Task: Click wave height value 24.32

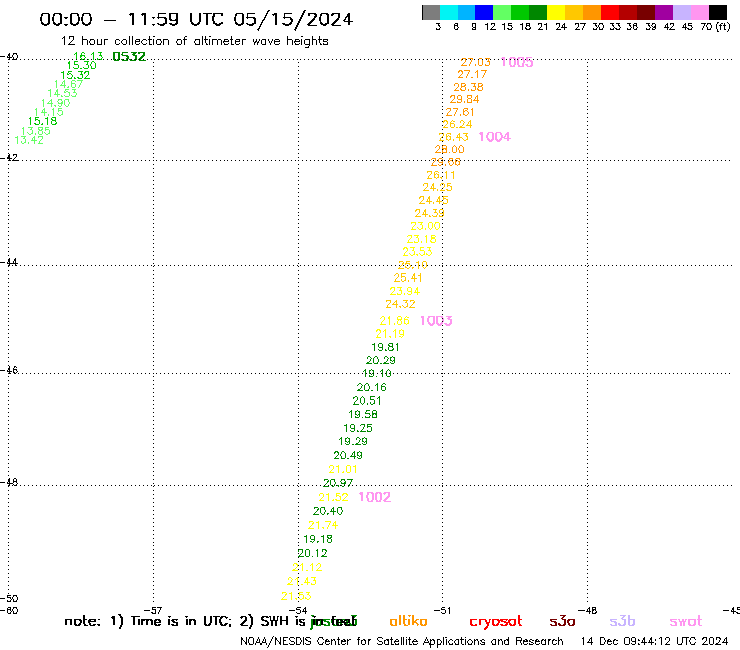Action: point(400,304)
